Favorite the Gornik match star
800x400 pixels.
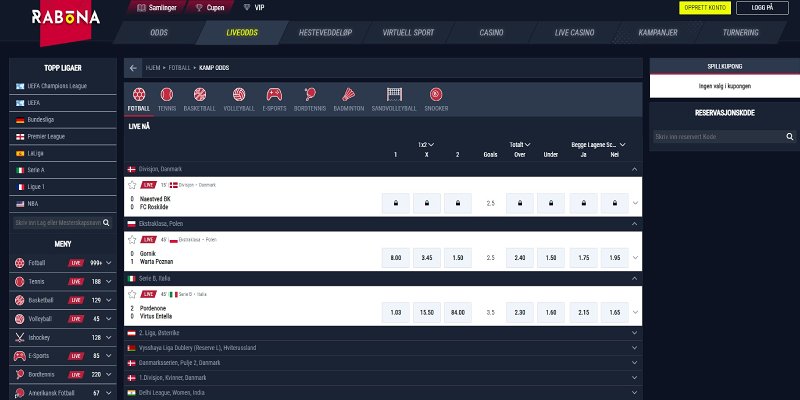tap(132, 239)
